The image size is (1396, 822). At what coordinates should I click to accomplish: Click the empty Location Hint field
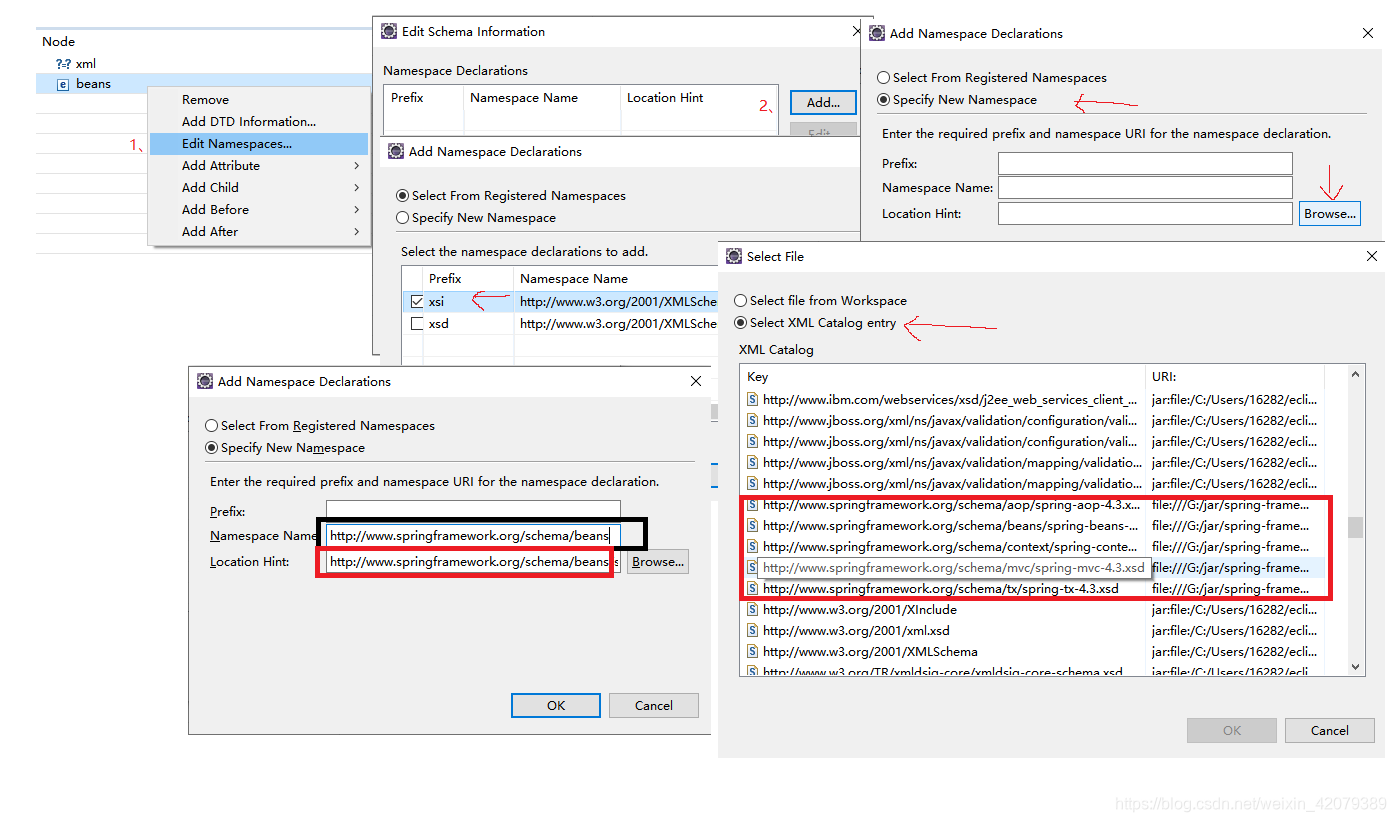[x=1145, y=213]
